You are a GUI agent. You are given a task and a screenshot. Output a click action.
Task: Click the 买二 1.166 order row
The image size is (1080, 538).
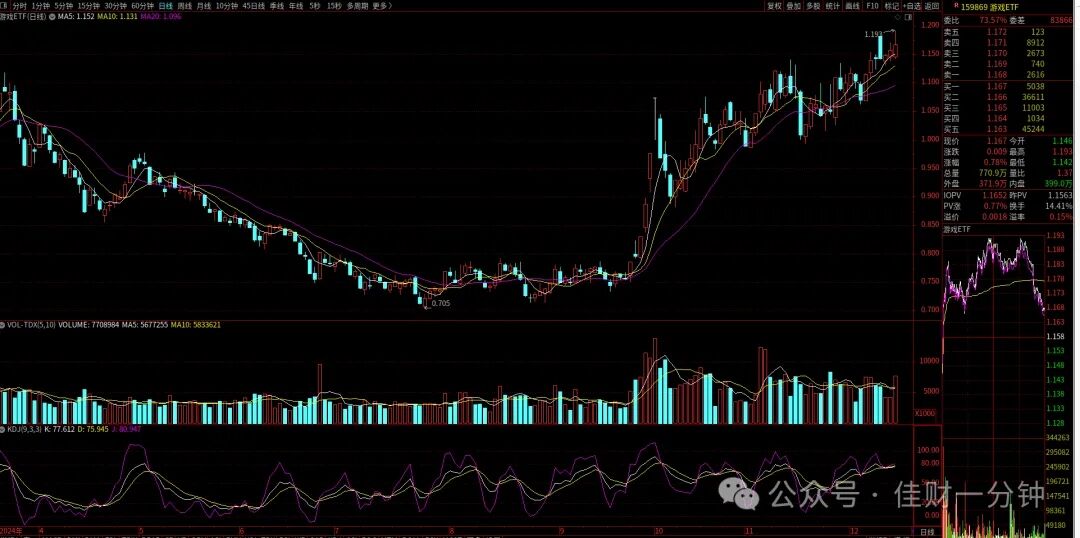tap(994, 97)
